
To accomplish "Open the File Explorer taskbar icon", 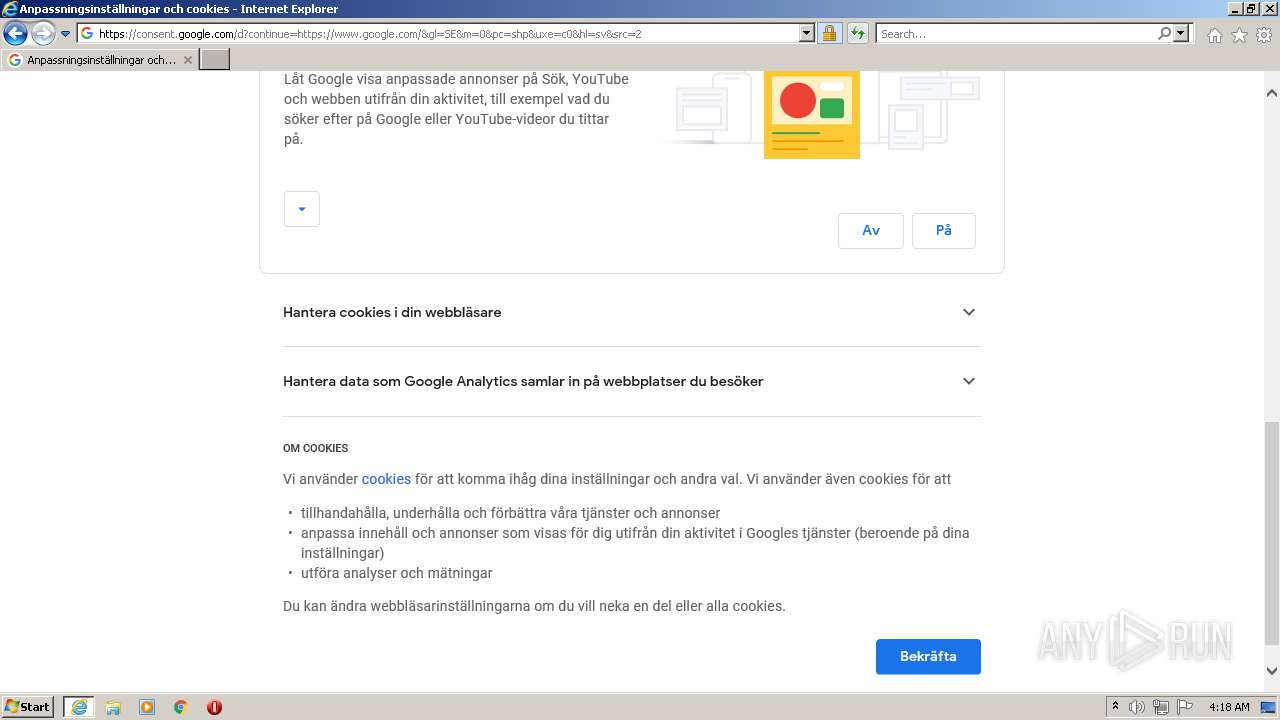I will pyautogui.click(x=113, y=707).
